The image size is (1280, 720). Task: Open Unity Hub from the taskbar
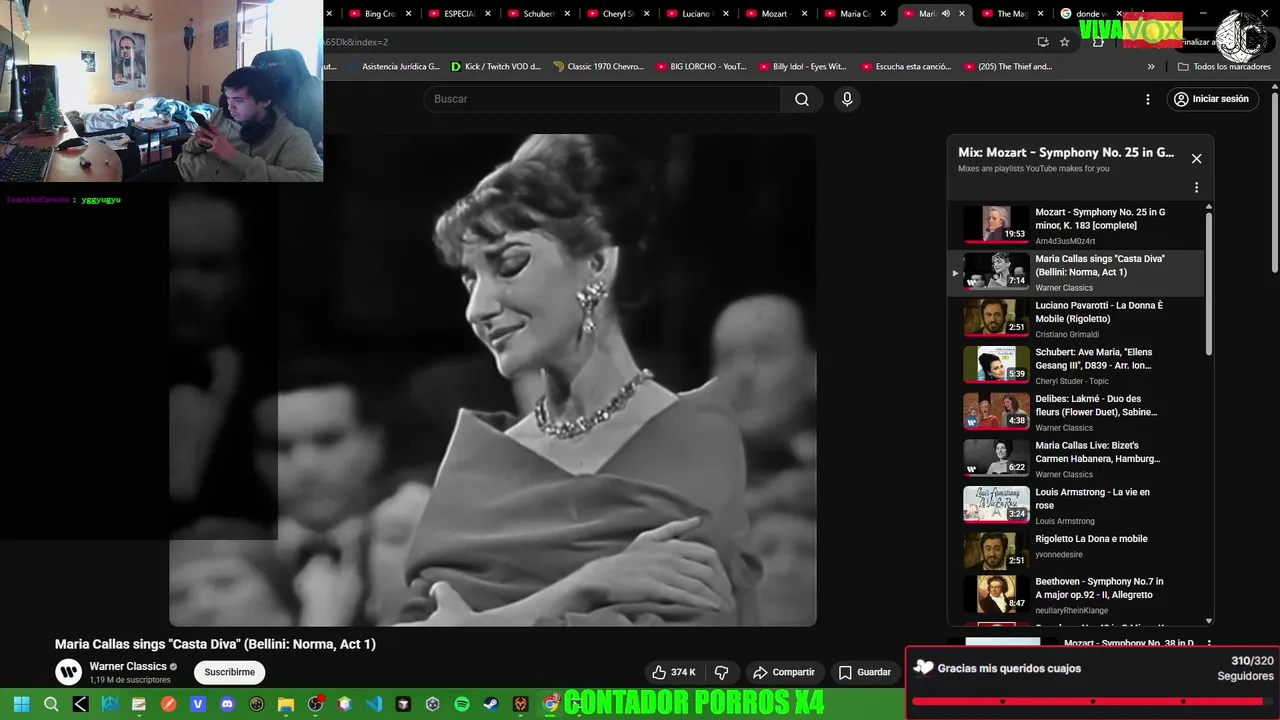[433, 704]
